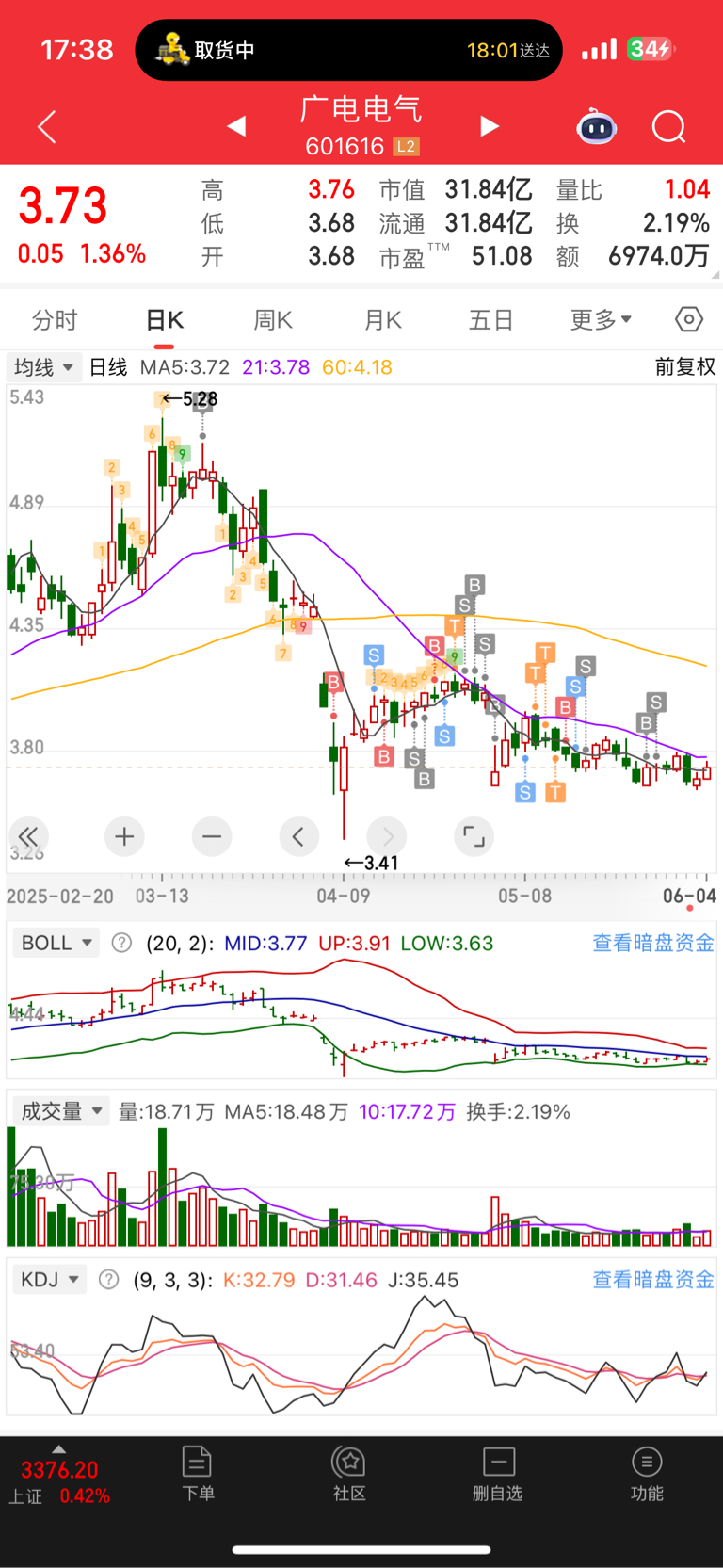Tap the orange 60:4.18 moving average label
Viewport: 723px width, 1568px height.
point(357,367)
